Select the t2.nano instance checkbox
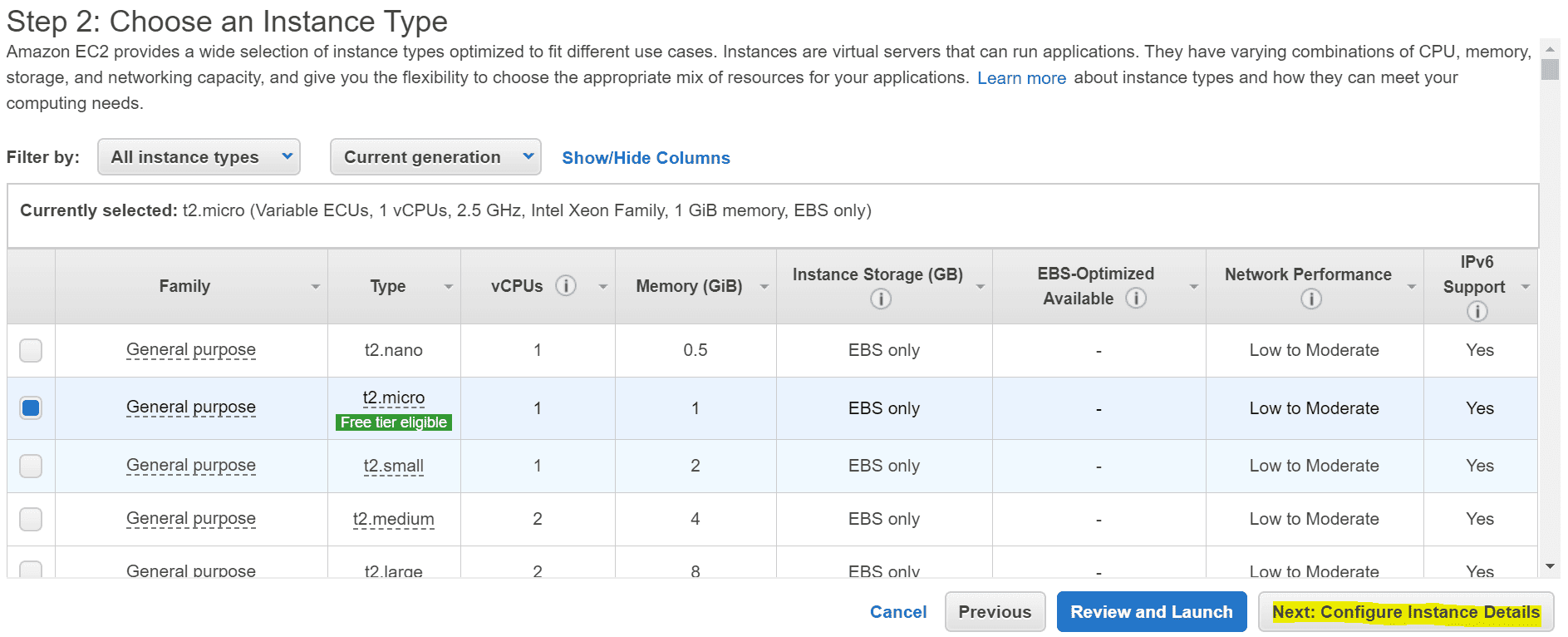Viewport: 1568px width, 637px height. [31, 350]
